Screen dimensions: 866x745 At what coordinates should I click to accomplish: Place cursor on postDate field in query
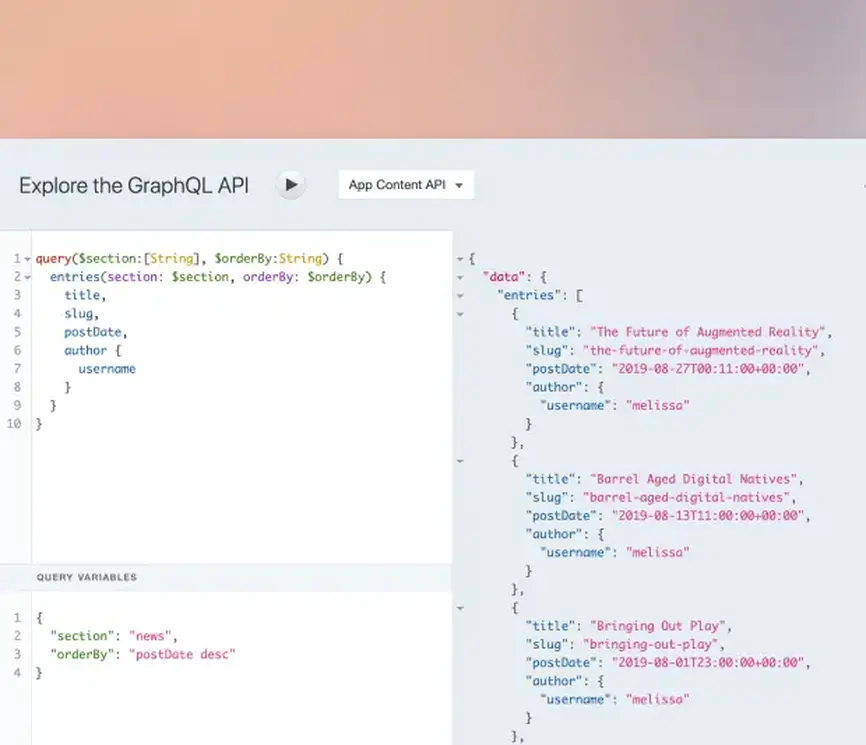[x=95, y=332]
